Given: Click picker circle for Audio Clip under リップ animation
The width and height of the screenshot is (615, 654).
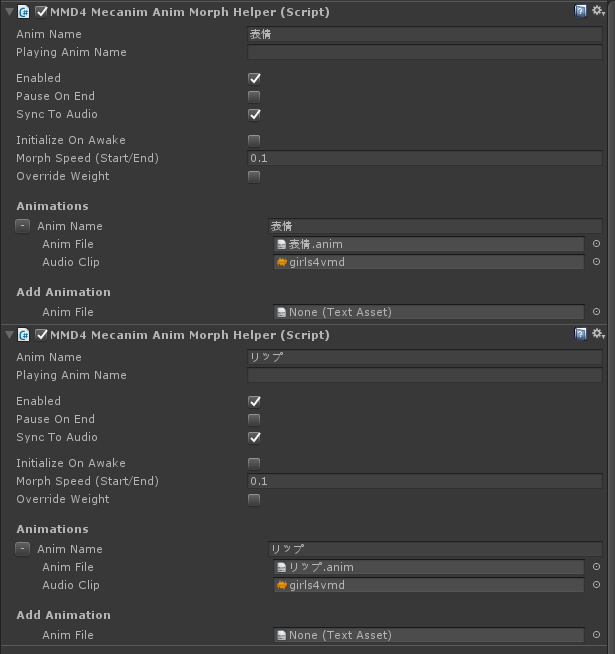Looking at the screenshot, I should pyautogui.click(x=597, y=585).
